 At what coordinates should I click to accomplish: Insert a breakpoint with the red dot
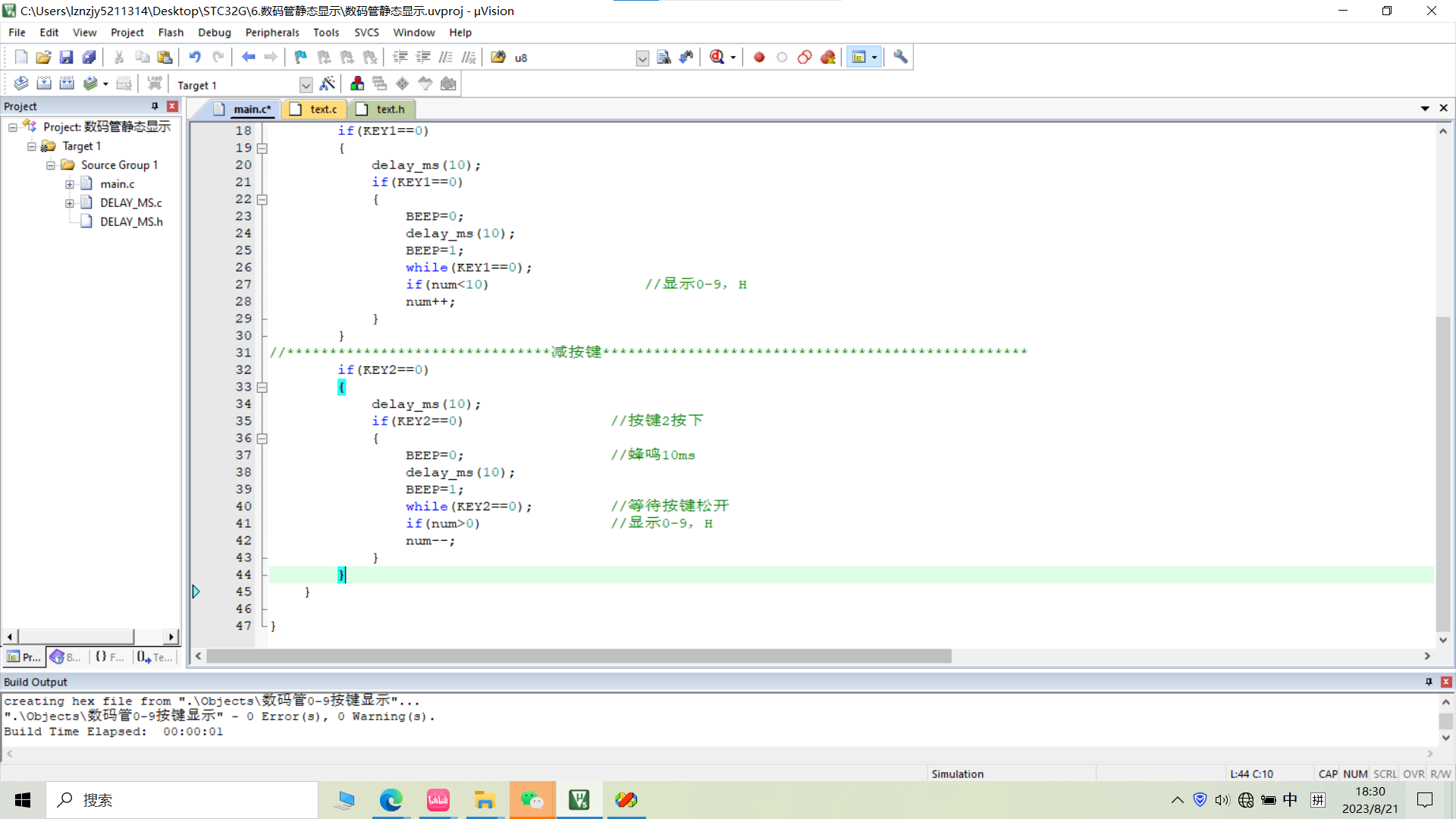pos(759,58)
